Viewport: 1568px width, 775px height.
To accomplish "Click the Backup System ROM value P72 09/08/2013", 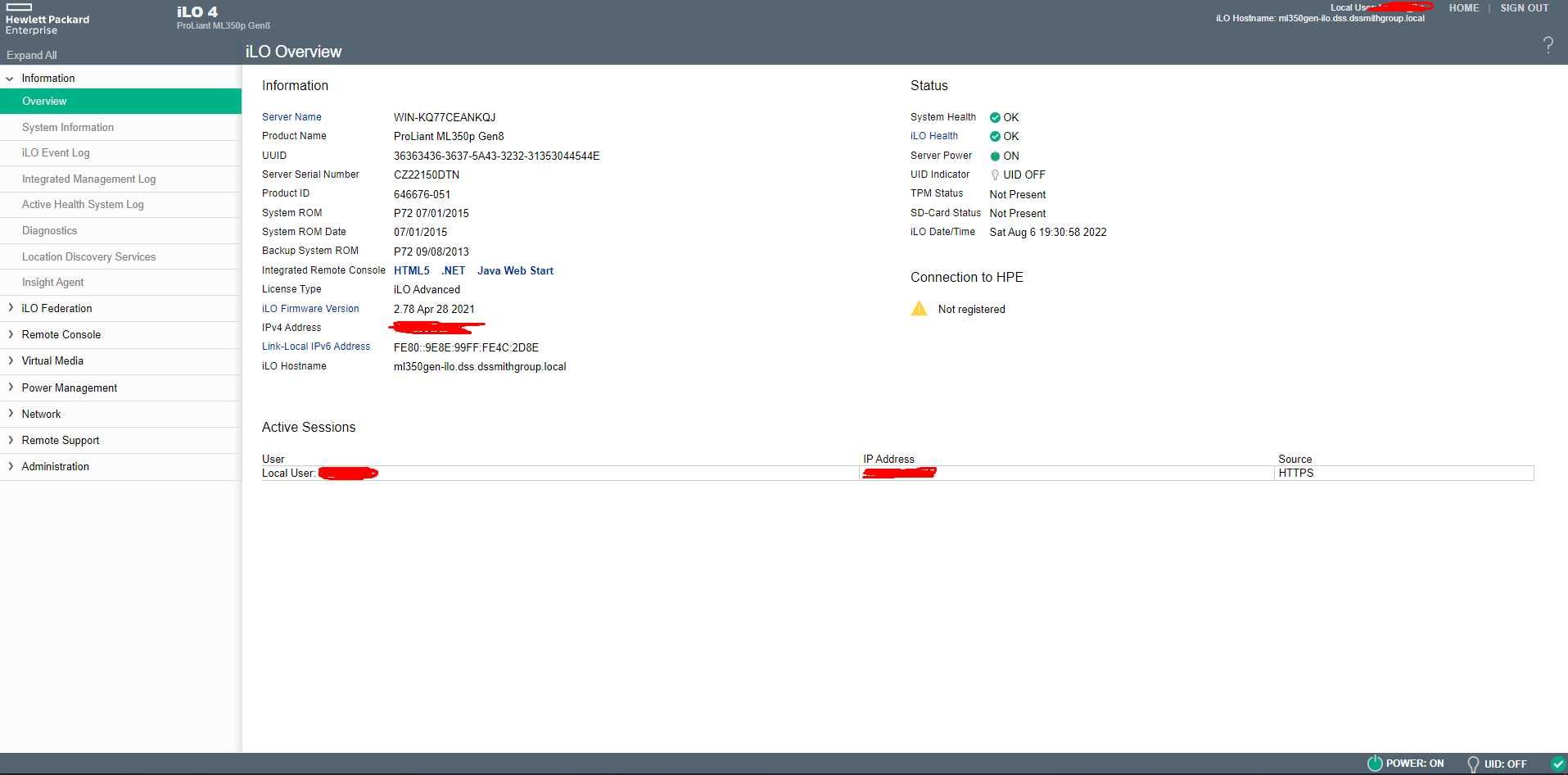I will pyautogui.click(x=431, y=252).
